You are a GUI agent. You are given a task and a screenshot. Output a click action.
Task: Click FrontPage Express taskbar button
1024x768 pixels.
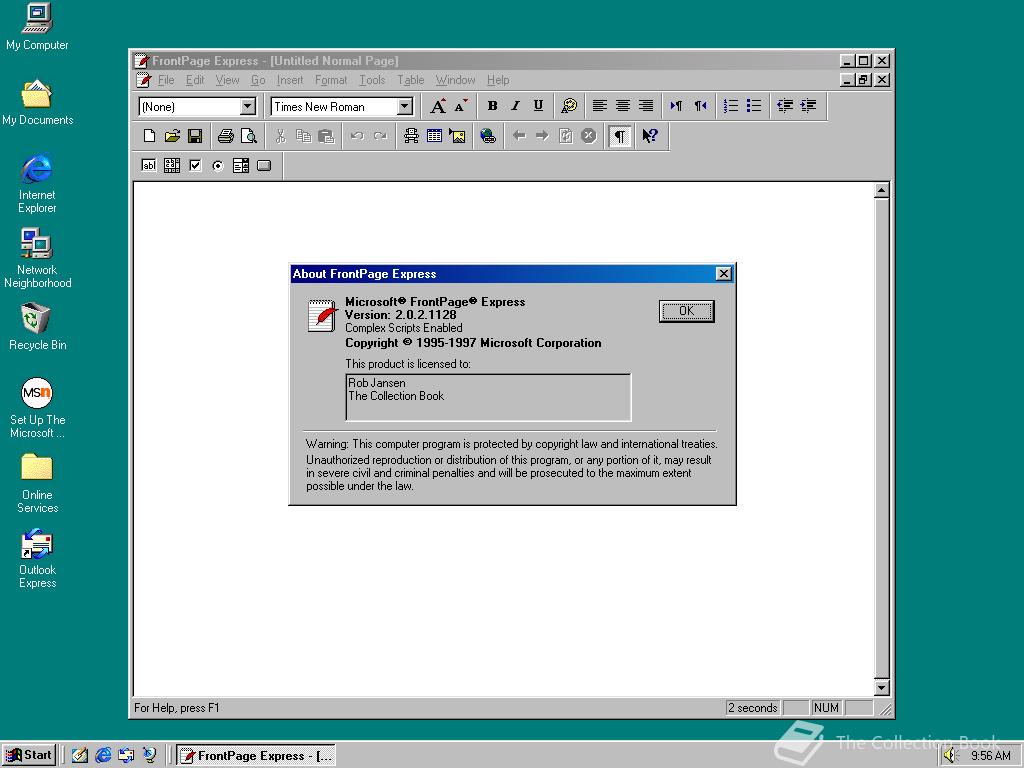pos(256,756)
